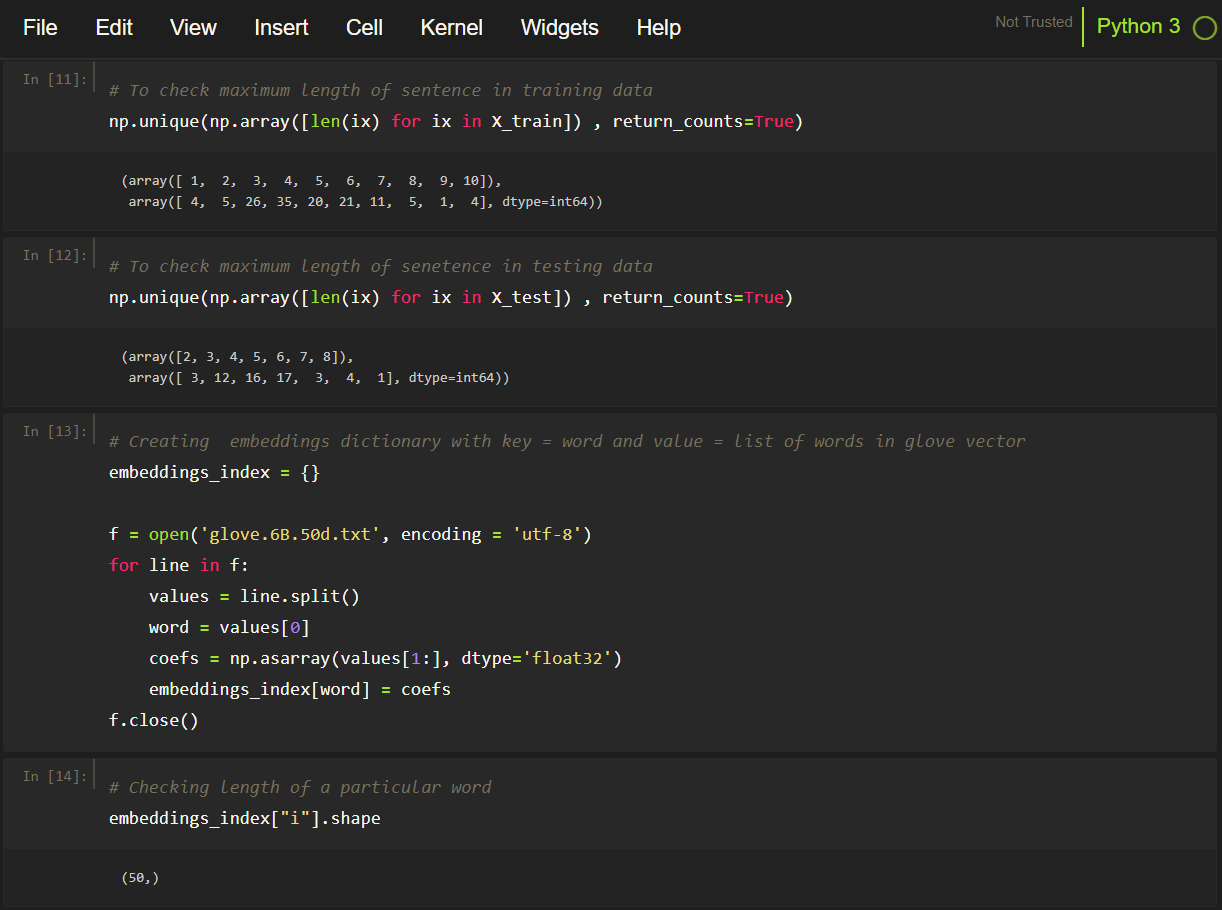Image resolution: width=1222 pixels, height=910 pixels.
Task: Open the View menu
Action: click(192, 27)
